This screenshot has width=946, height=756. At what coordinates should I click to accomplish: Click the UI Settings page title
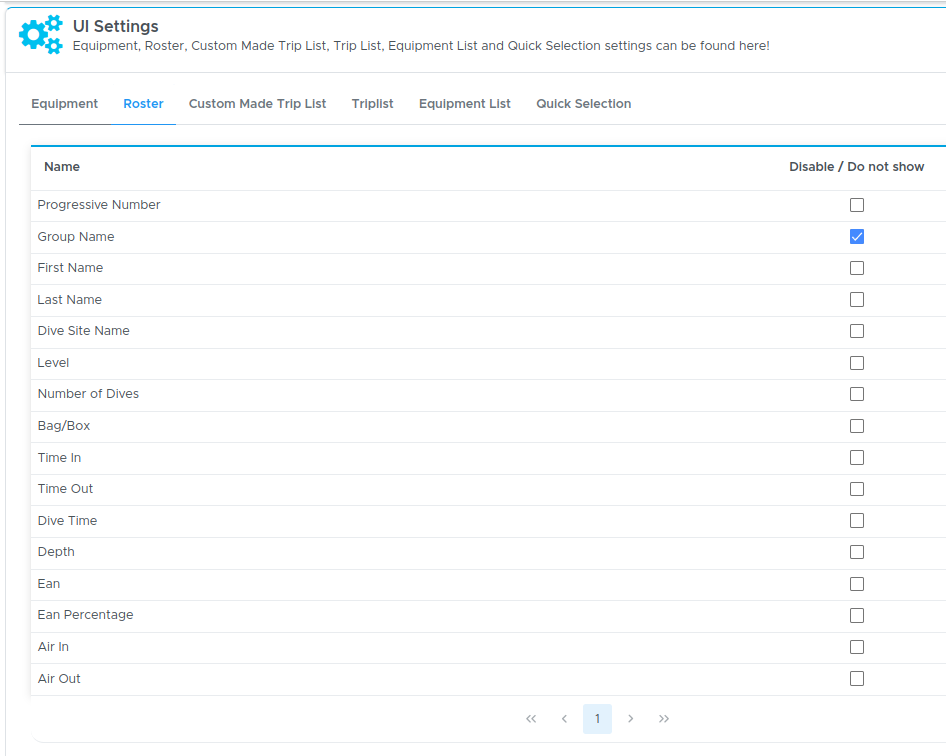coord(116,27)
